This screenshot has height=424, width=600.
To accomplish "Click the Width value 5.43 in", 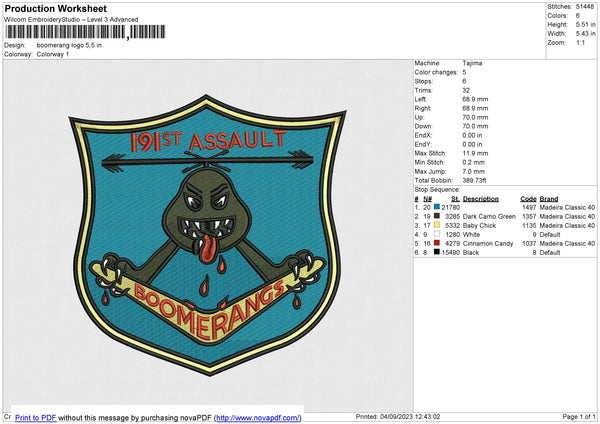I will click(x=586, y=34).
